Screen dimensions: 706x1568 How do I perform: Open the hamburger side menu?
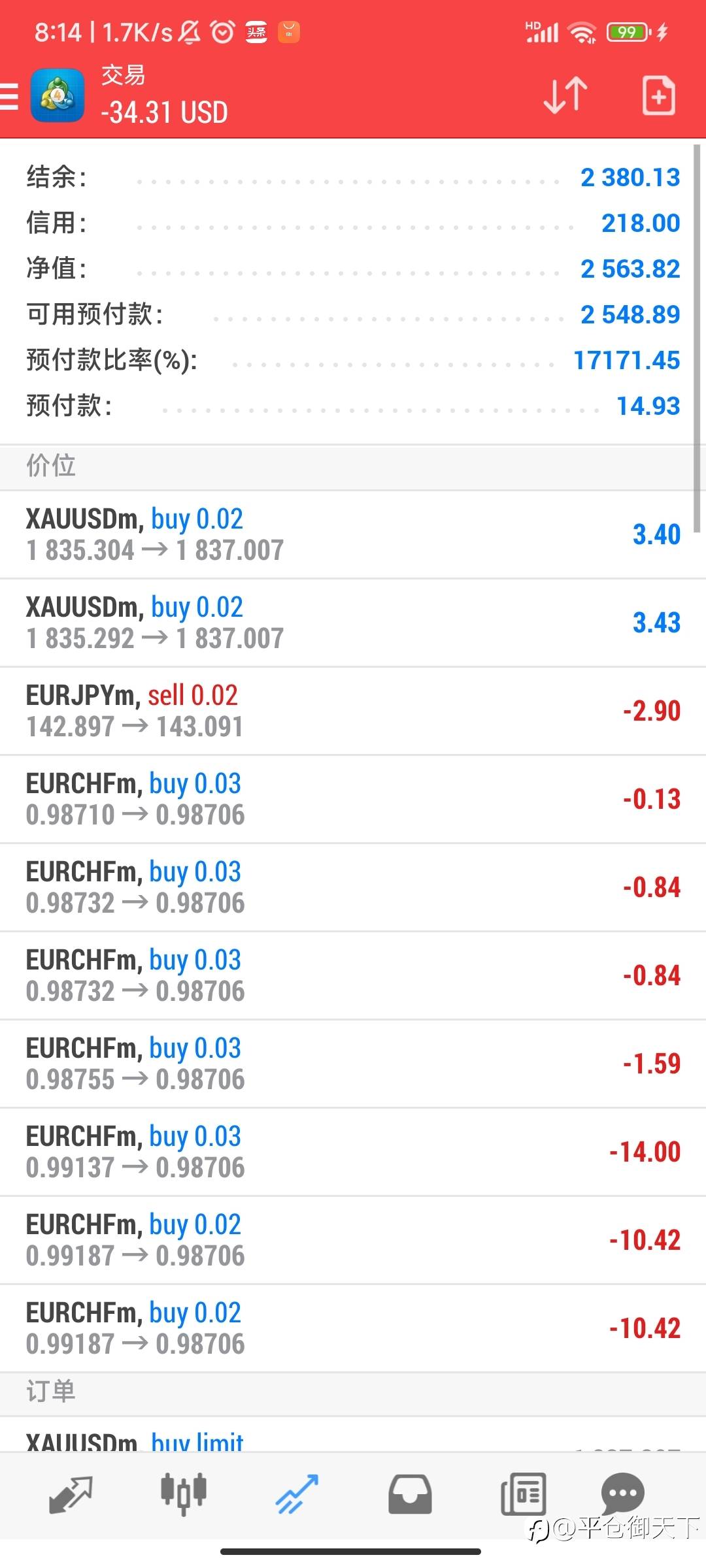pos(9,96)
